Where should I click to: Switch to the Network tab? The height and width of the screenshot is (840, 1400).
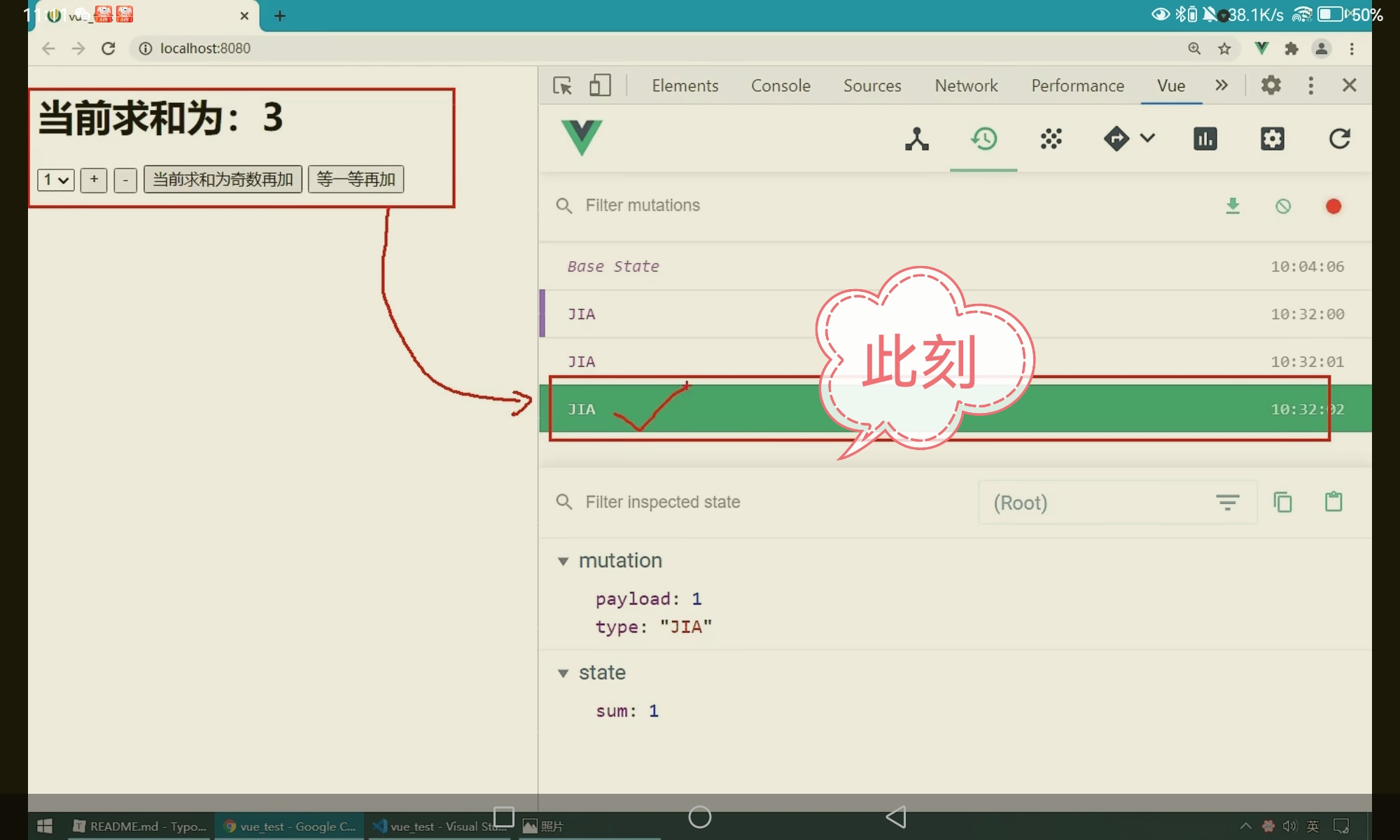(x=966, y=85)
